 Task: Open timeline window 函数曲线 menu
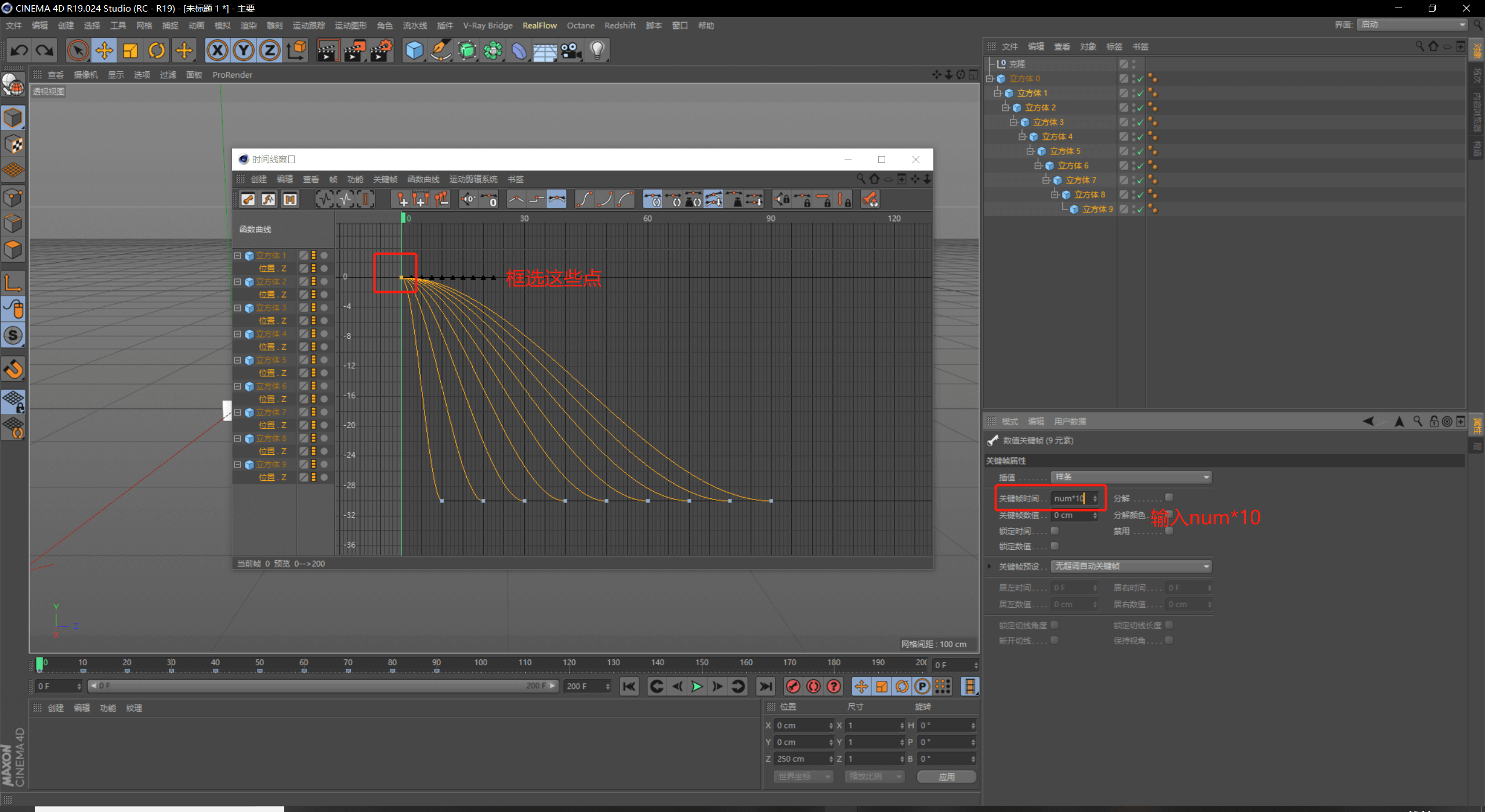pyautogui.click(x=423, y=179)
